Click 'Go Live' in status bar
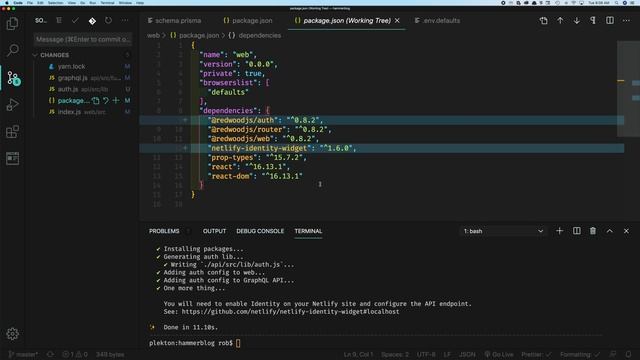Screen dimensions: 640x360 click(499, 354)
